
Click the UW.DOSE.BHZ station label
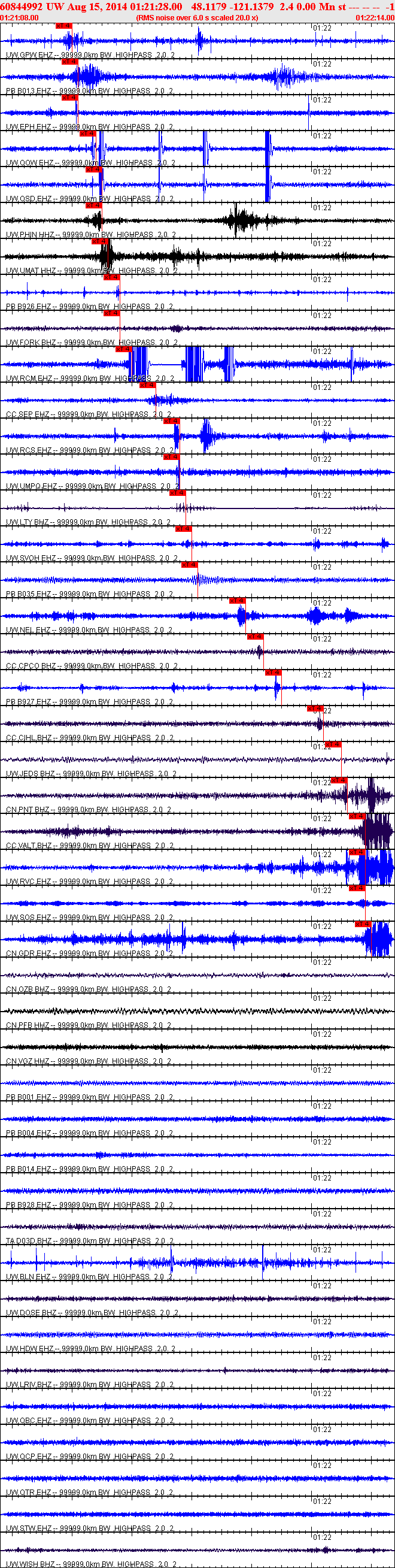31,1312
